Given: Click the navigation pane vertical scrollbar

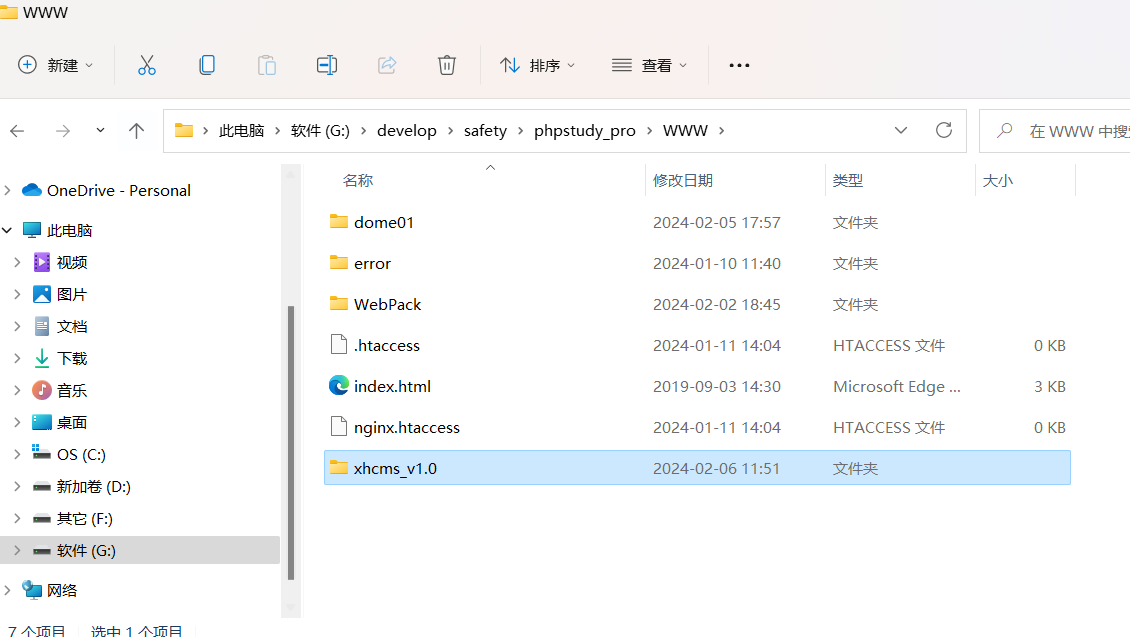Looking at the screenshot, I should (x=291, y=442).
